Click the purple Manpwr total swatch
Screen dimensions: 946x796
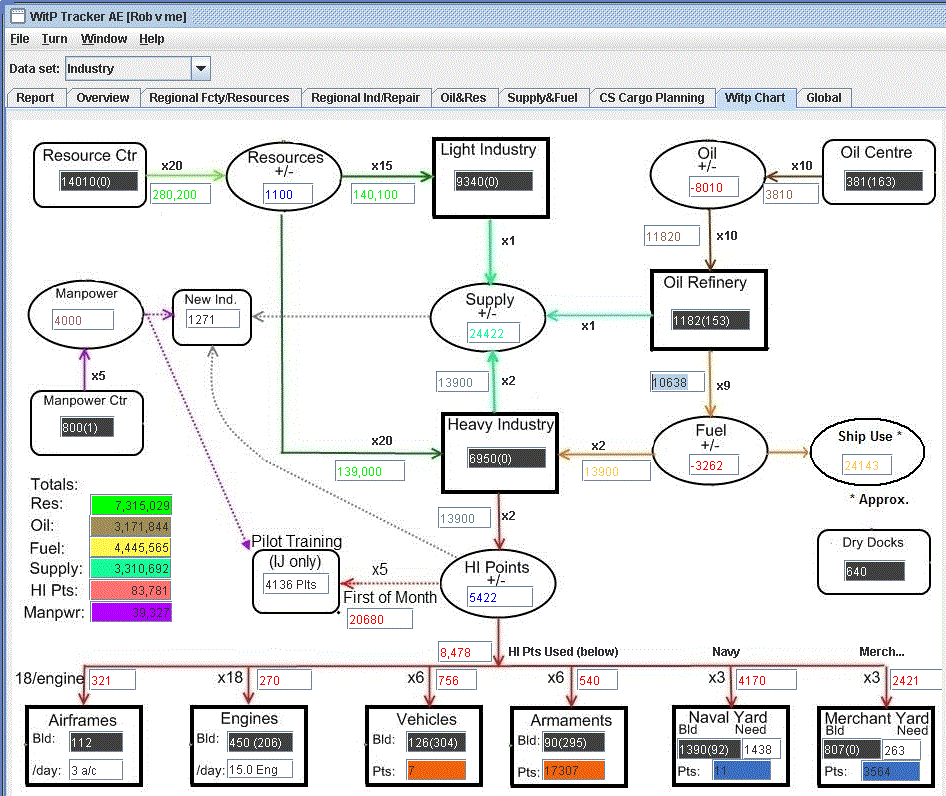tap(131, 612)
